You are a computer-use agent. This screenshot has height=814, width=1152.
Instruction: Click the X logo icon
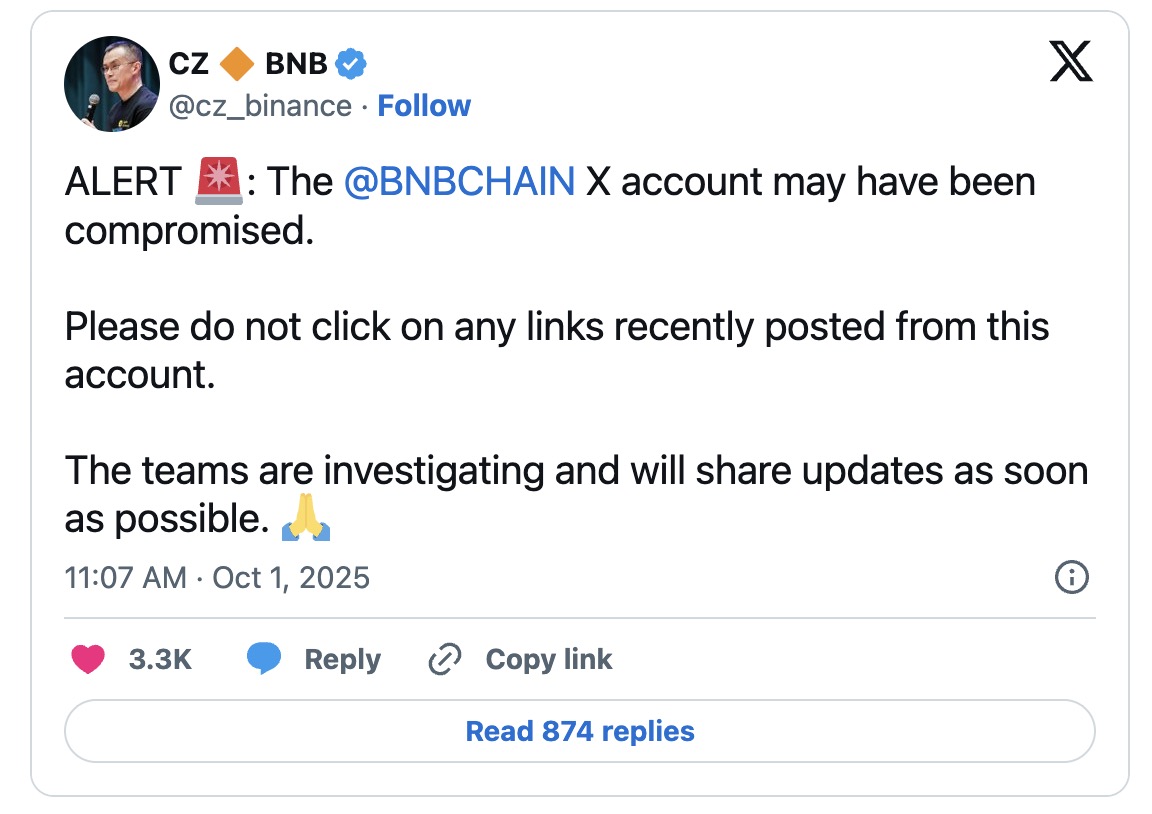[1071, 65]
